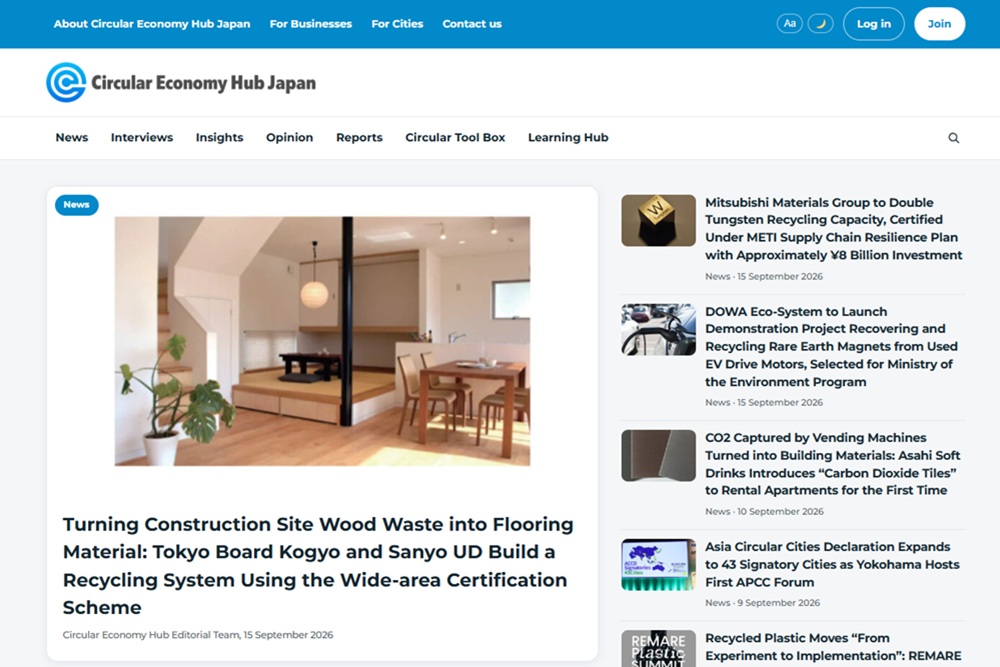Open the ACCD world map thumbnail
The width and height of the screenshot is (1000, 667).
click(x=658, y=564)
